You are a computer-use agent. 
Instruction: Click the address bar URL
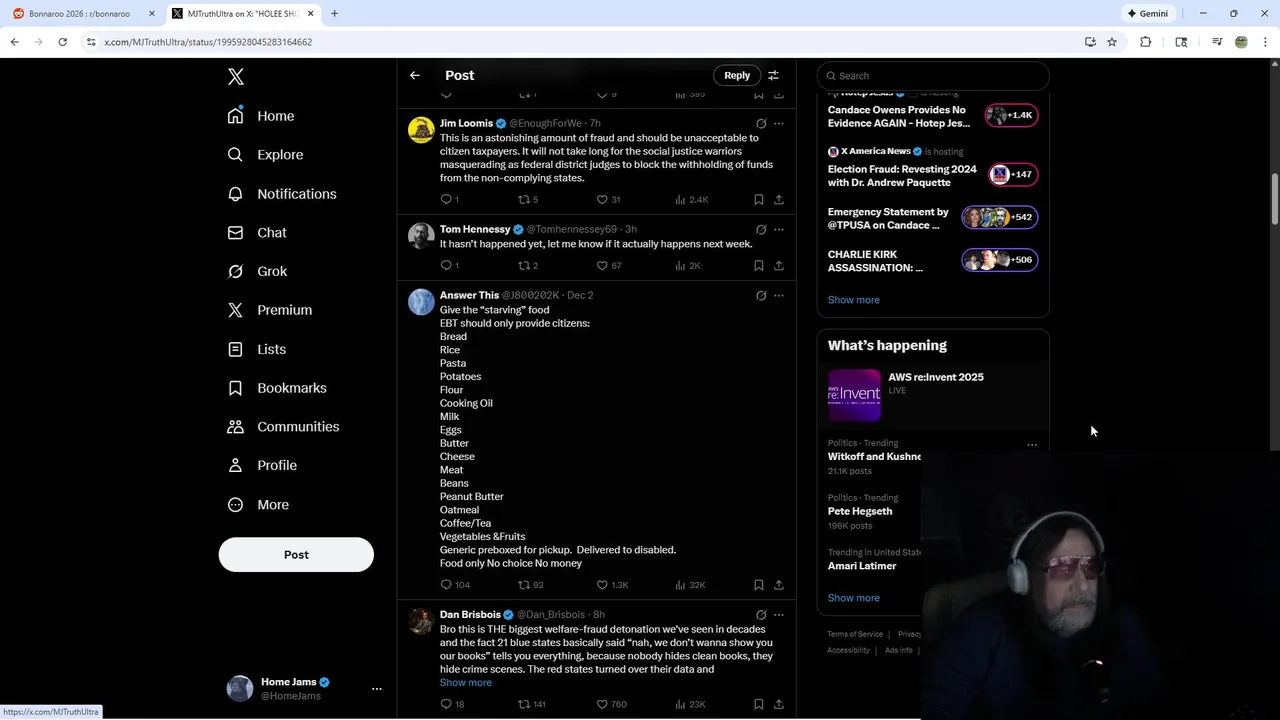[208, 42]
